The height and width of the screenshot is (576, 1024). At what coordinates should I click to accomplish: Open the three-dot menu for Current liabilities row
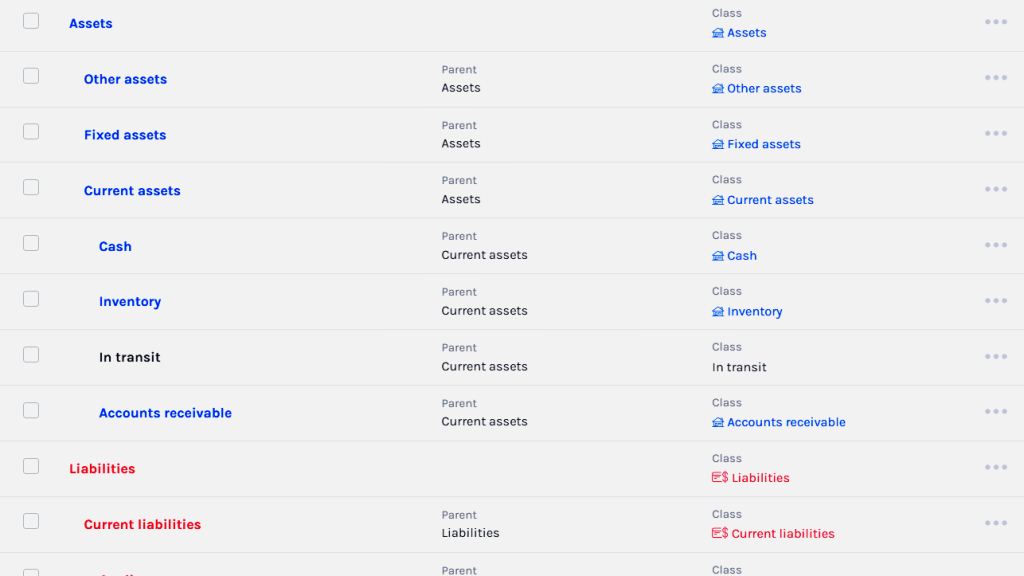[x=995, y=523]
